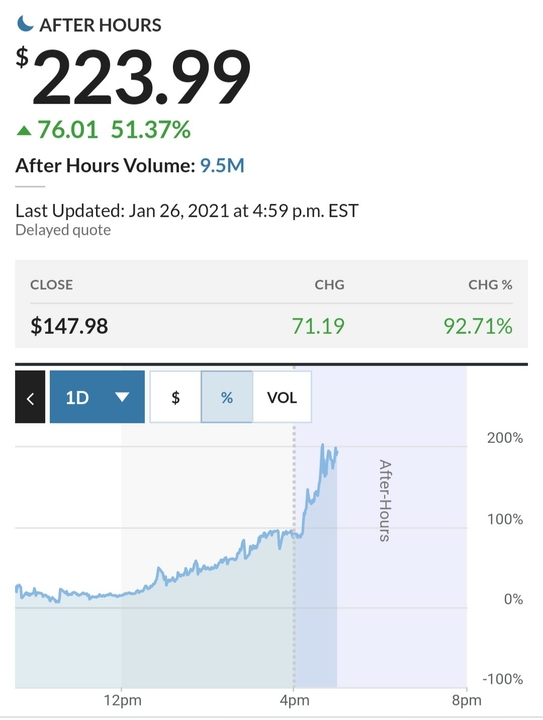Click the $147.98 close price

pyautogui.click(x=69, y=326)
